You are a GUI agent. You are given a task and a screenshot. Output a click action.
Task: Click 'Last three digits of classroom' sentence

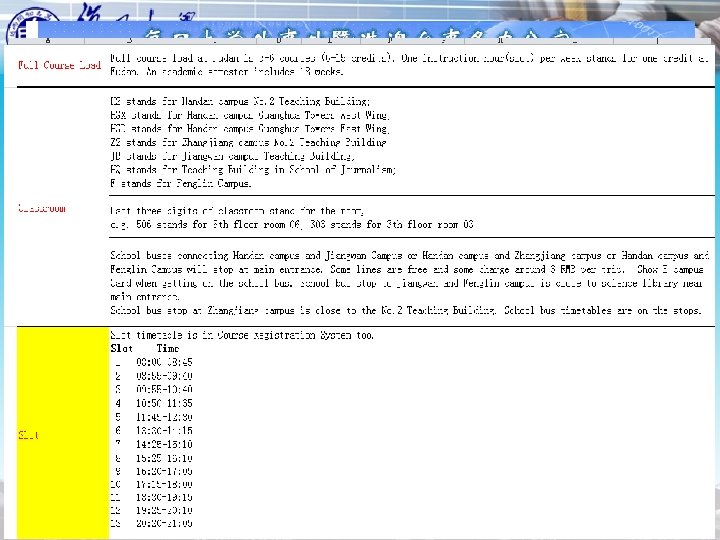[x=237, y=211]
